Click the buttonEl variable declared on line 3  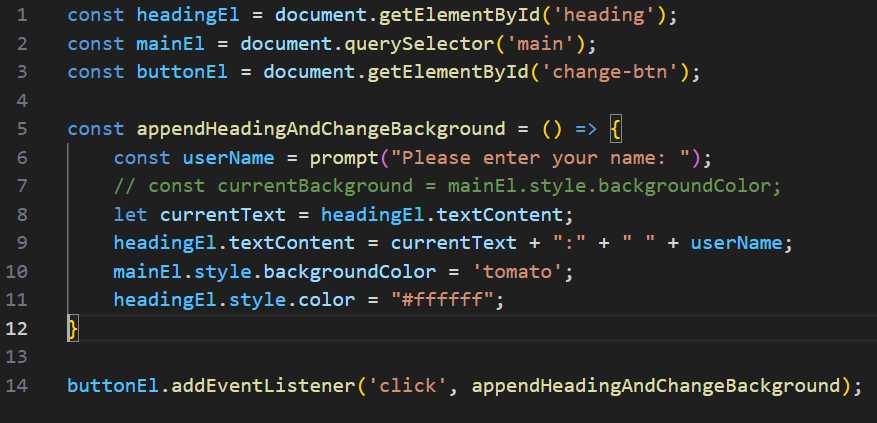click(x=182, y=72)
